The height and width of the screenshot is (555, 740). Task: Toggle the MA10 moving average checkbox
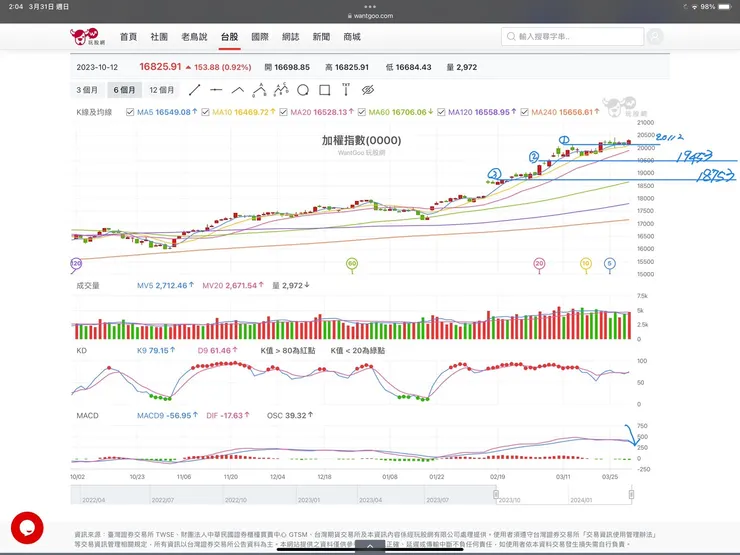coord(205,112)
